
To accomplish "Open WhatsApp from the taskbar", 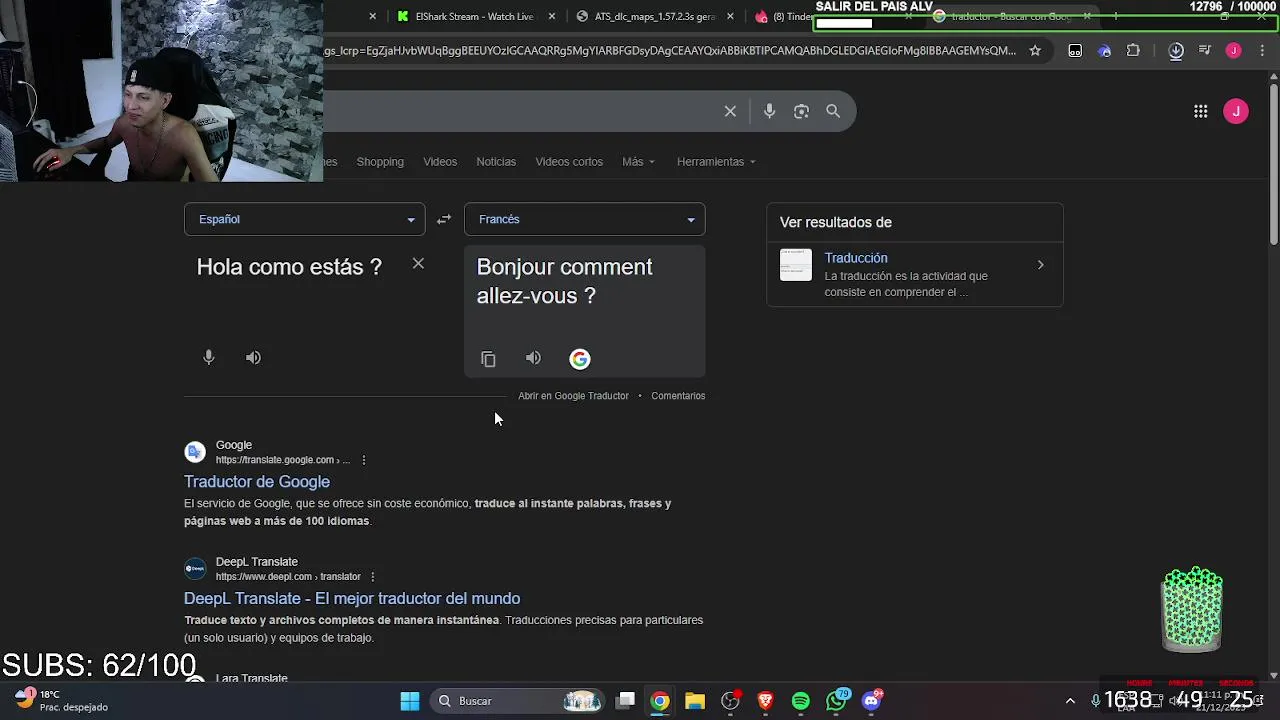I will [837, 701].
